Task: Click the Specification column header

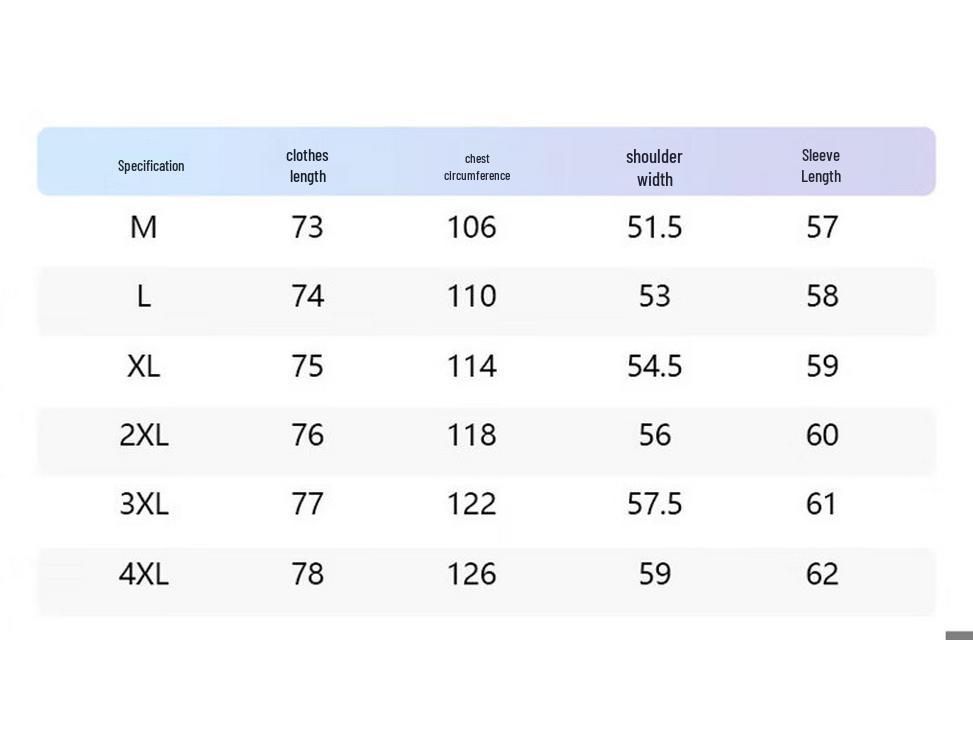Action: [x=151, y=166]
